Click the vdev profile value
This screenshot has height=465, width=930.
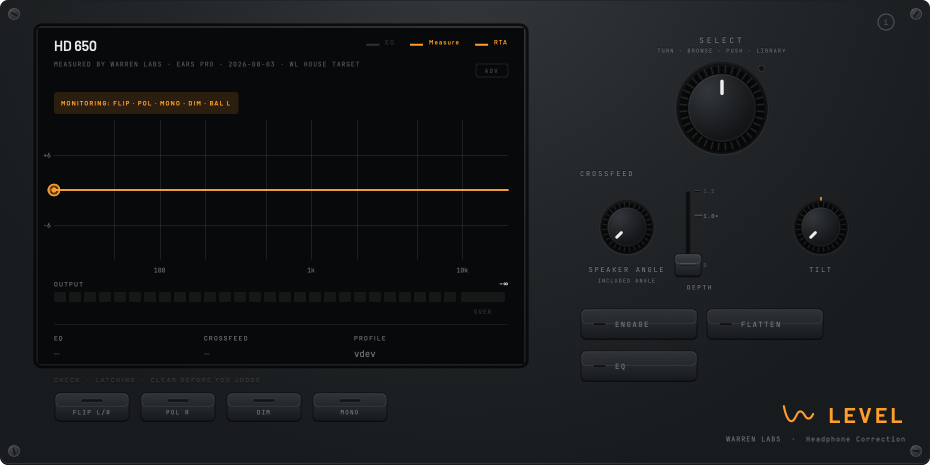tap(365, 354)
